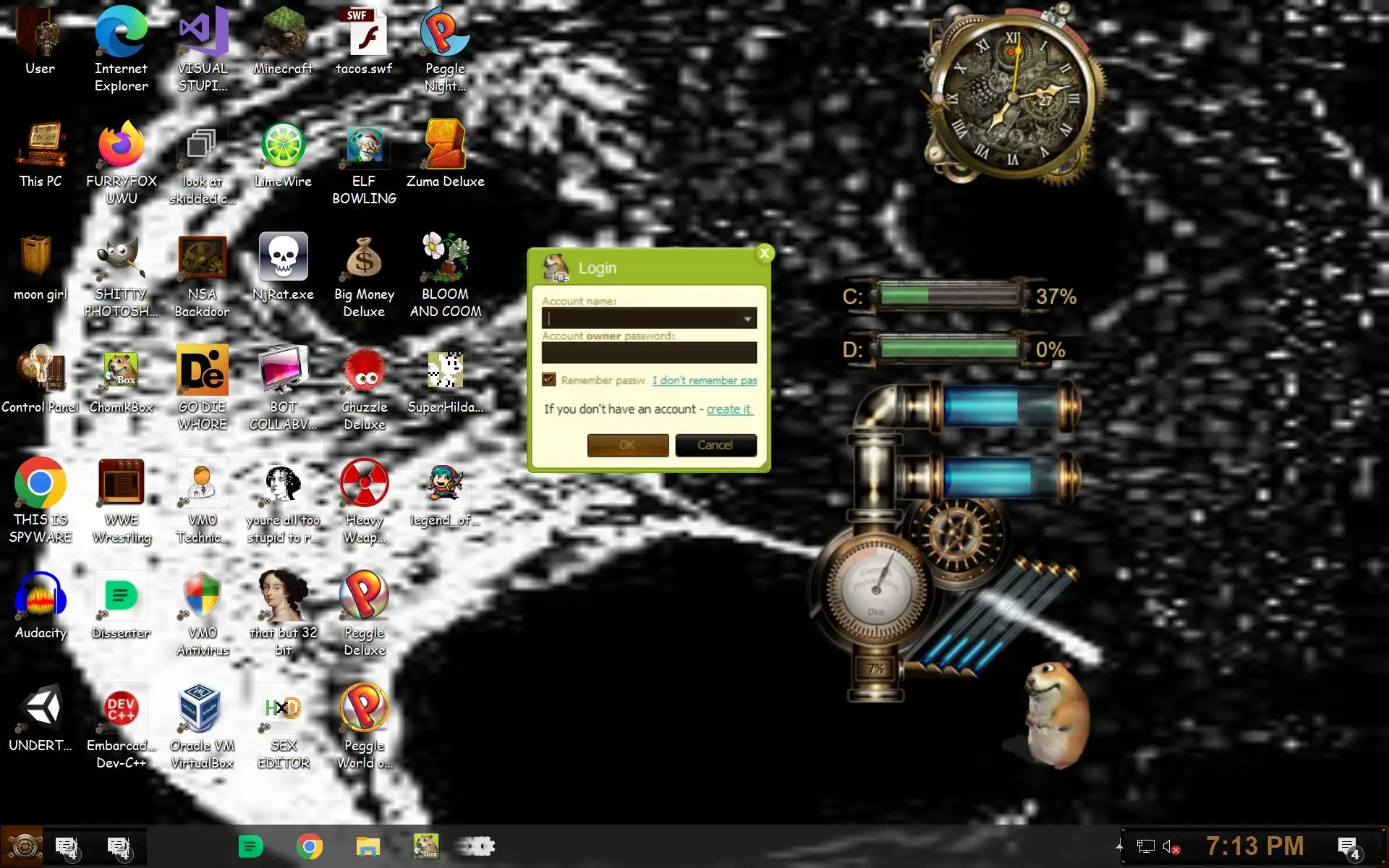Show hidden tray icons arrow

click(1119, 846)
